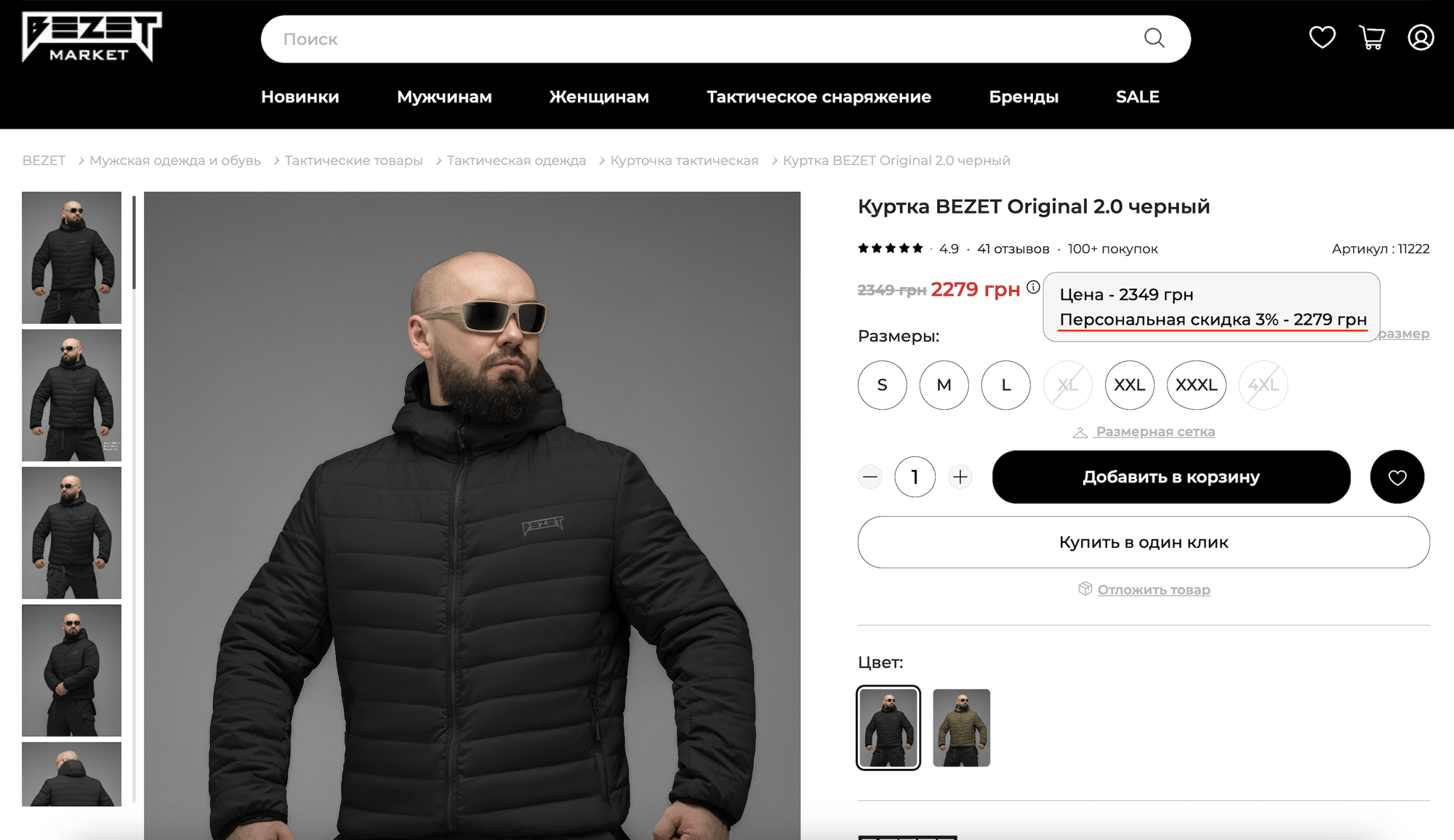Open the Тактическое снаряжение menu
Screen dimensions: 1454x840
coord(819,97)
